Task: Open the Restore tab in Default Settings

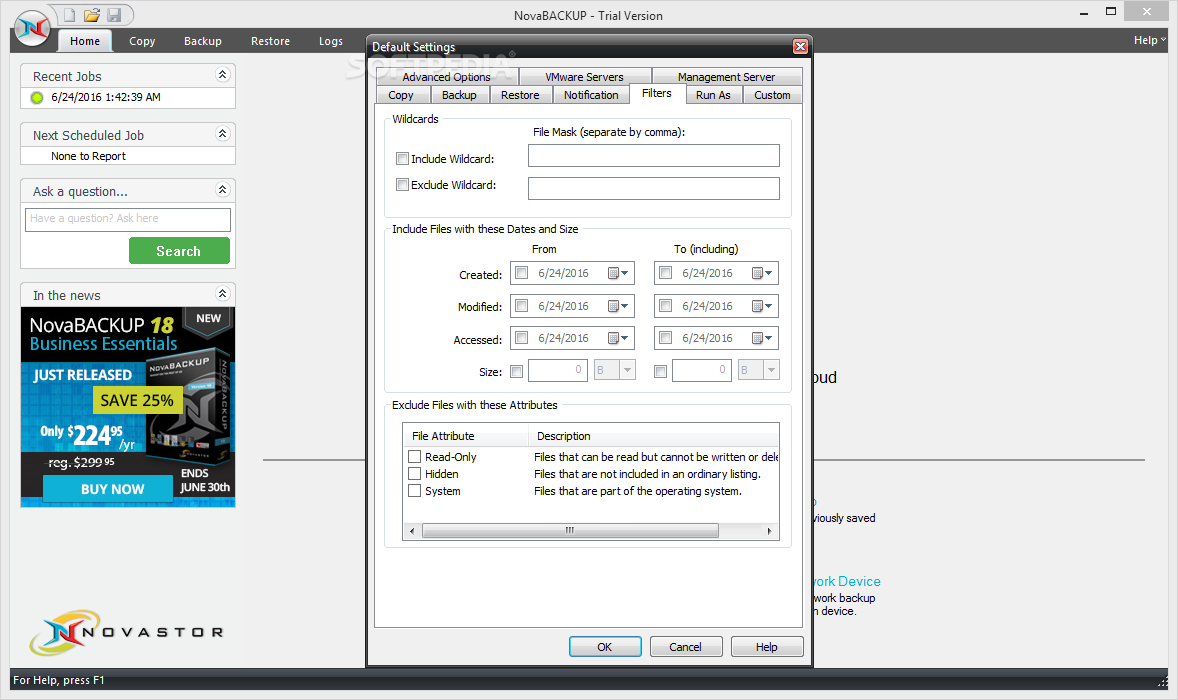Action: pos(520,95)
